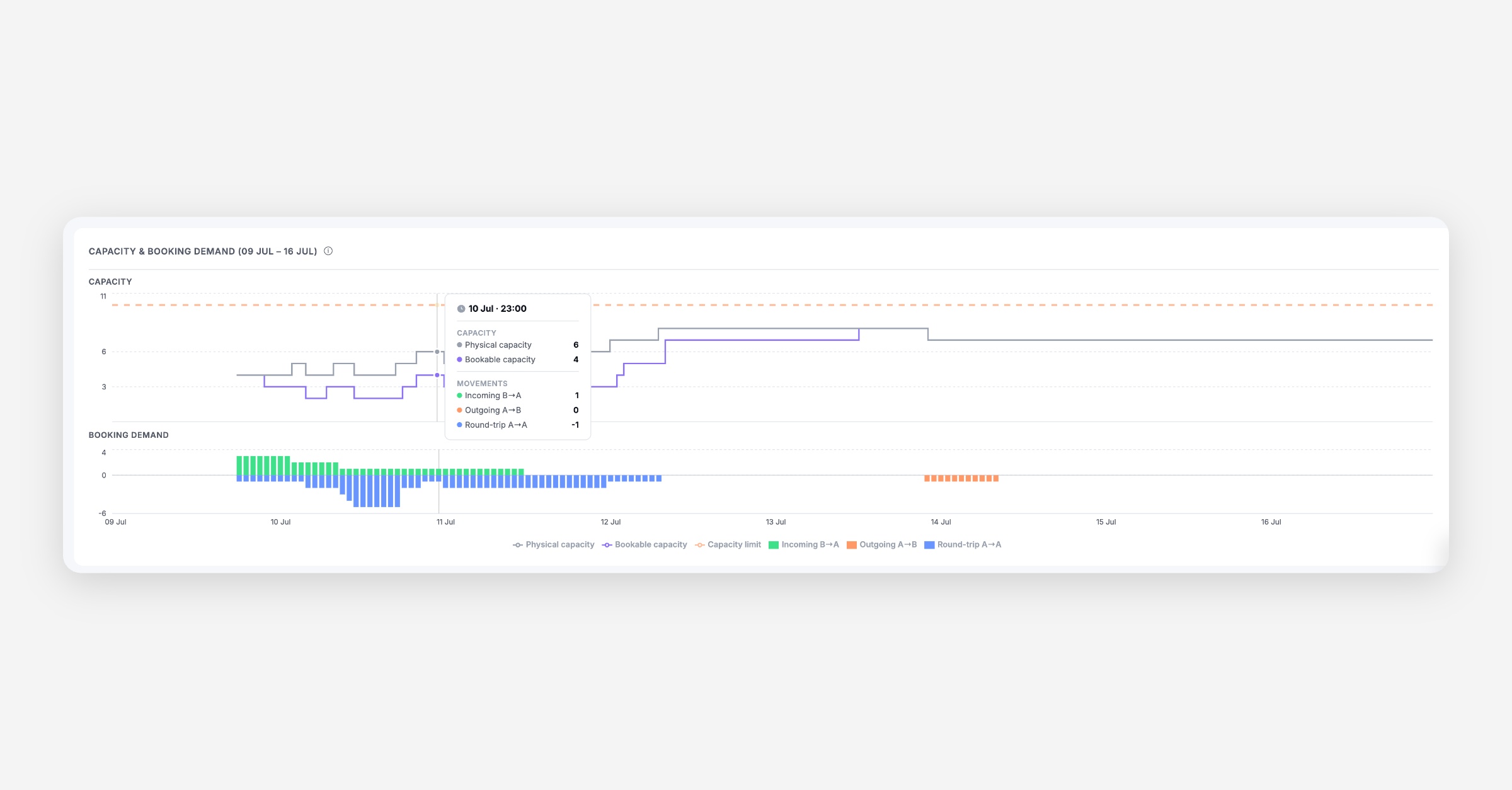The height and width of the screenshot is (790, 1512).
Task: Click the "Physical capacity" row in the tooltip
Action: [518, 345]
